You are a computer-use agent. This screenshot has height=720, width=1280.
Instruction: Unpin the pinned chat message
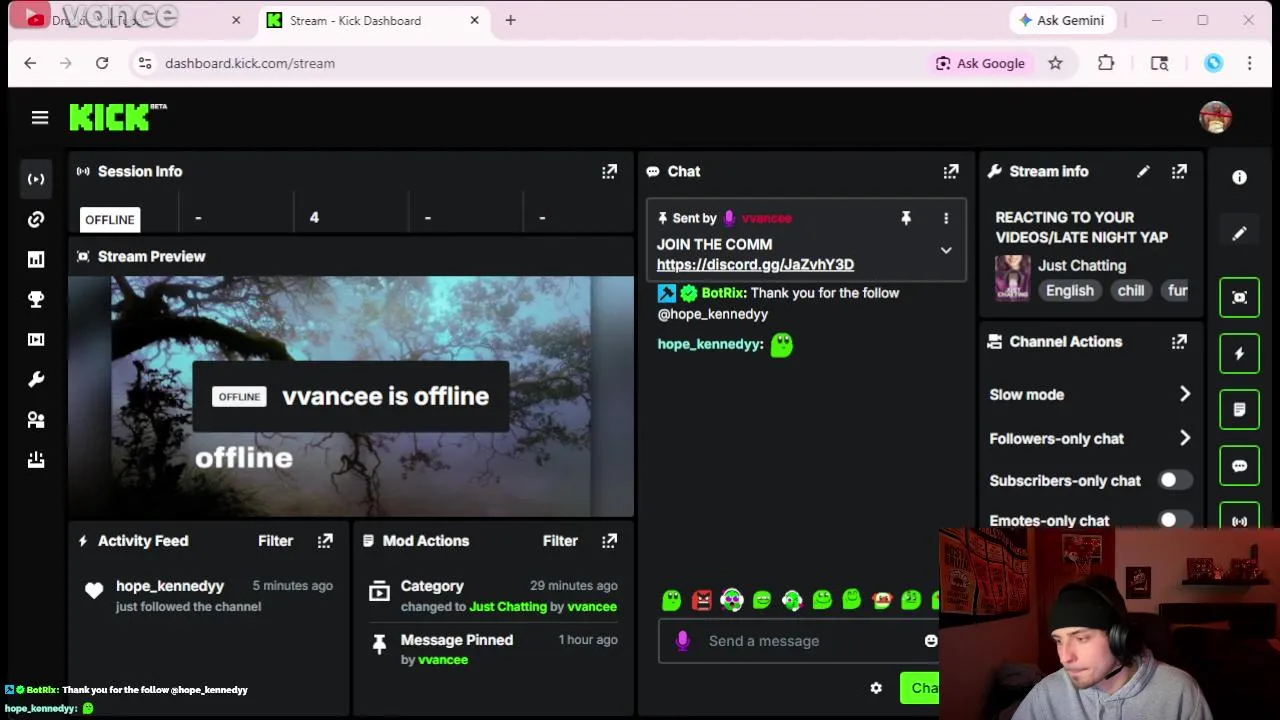click(906, 218)
